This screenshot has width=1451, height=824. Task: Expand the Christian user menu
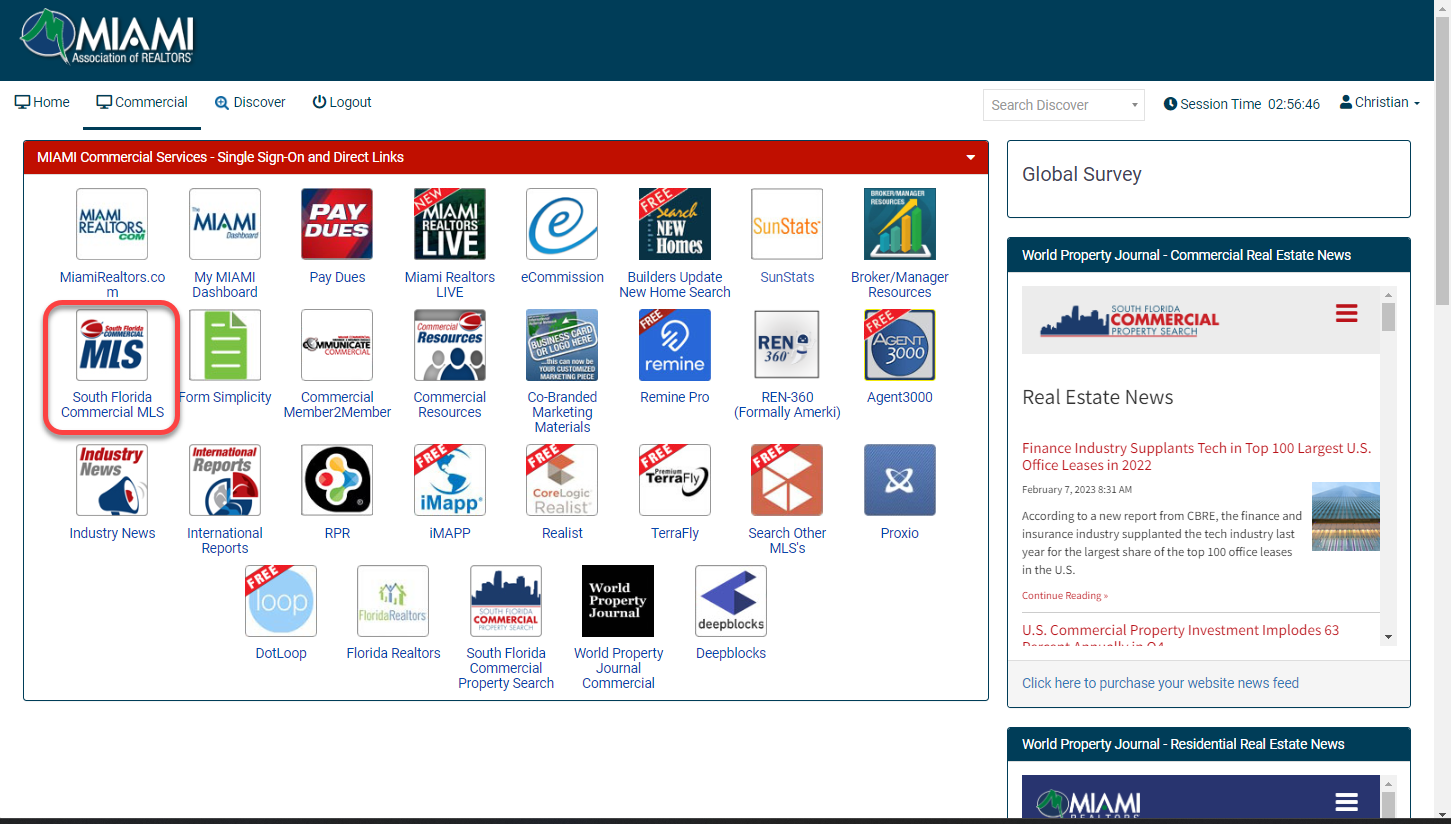[x=1380, y=102]
